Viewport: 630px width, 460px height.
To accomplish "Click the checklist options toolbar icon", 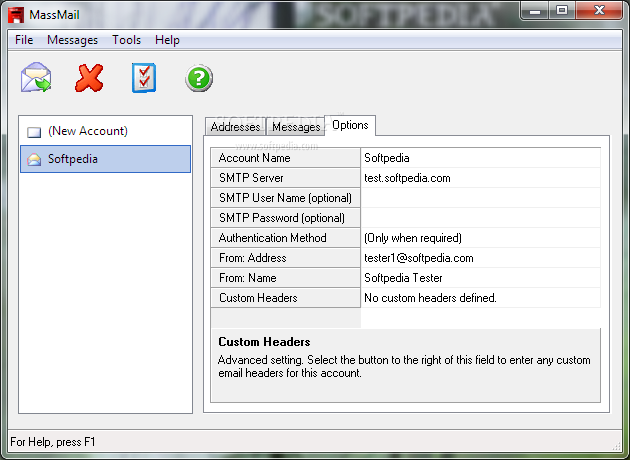I will tap(144, 78).
